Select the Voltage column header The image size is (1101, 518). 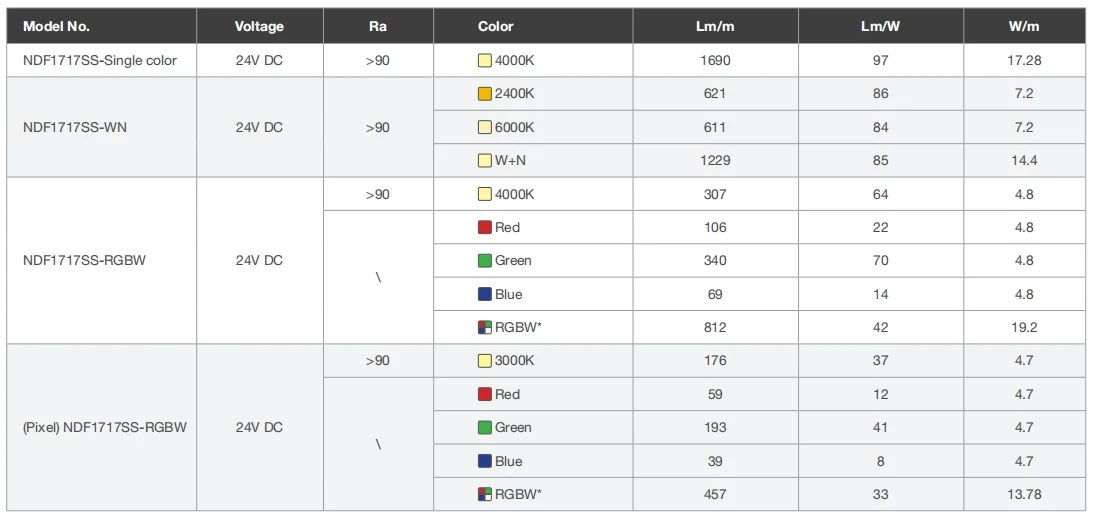coord(259,26)
